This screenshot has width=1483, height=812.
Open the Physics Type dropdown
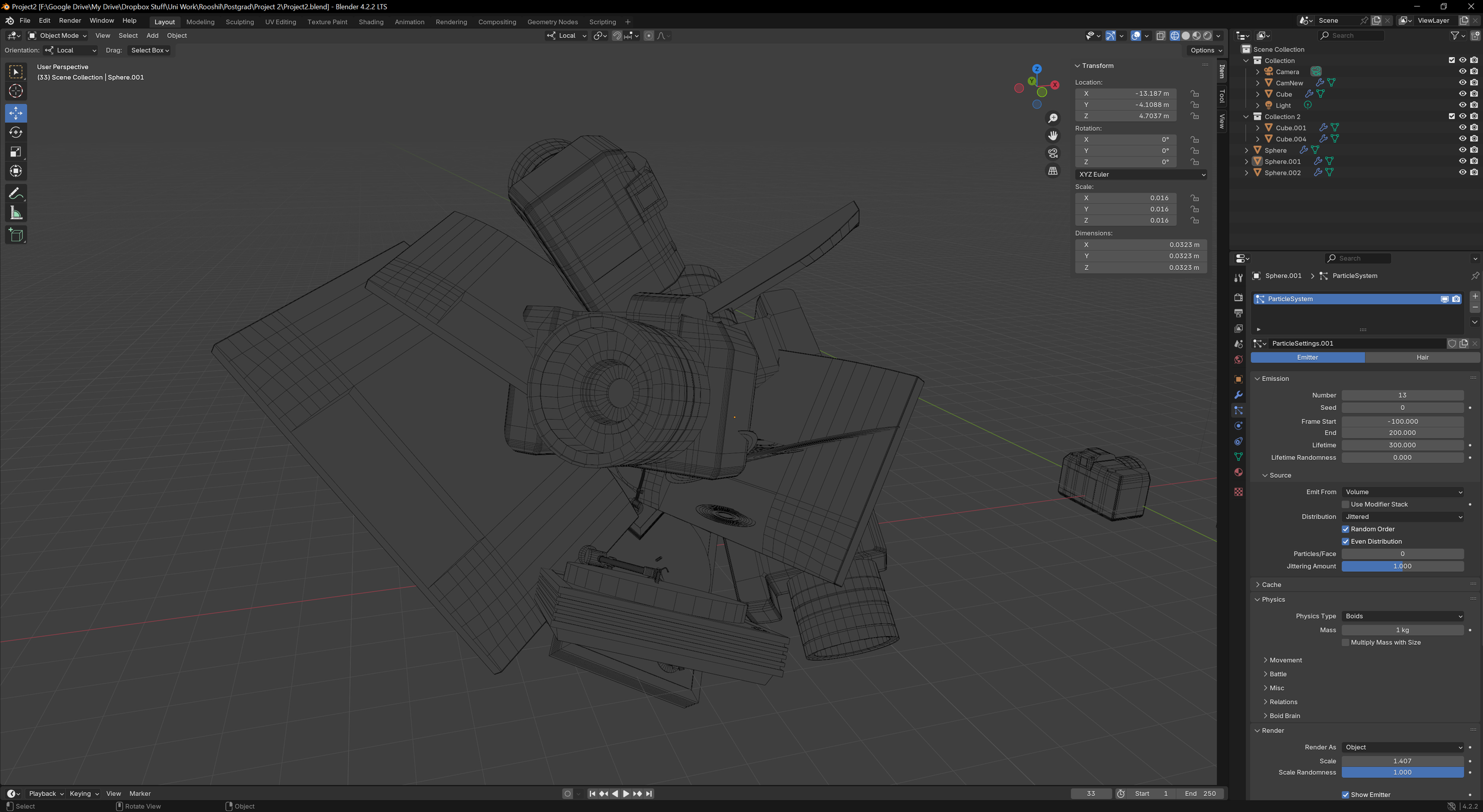click(x=1403, y=616)
